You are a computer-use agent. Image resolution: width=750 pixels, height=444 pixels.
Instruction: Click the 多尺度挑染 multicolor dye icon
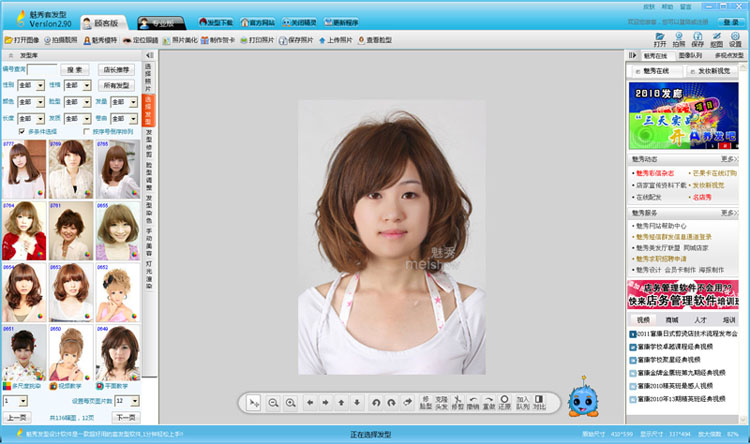click(x=8, y=385)
